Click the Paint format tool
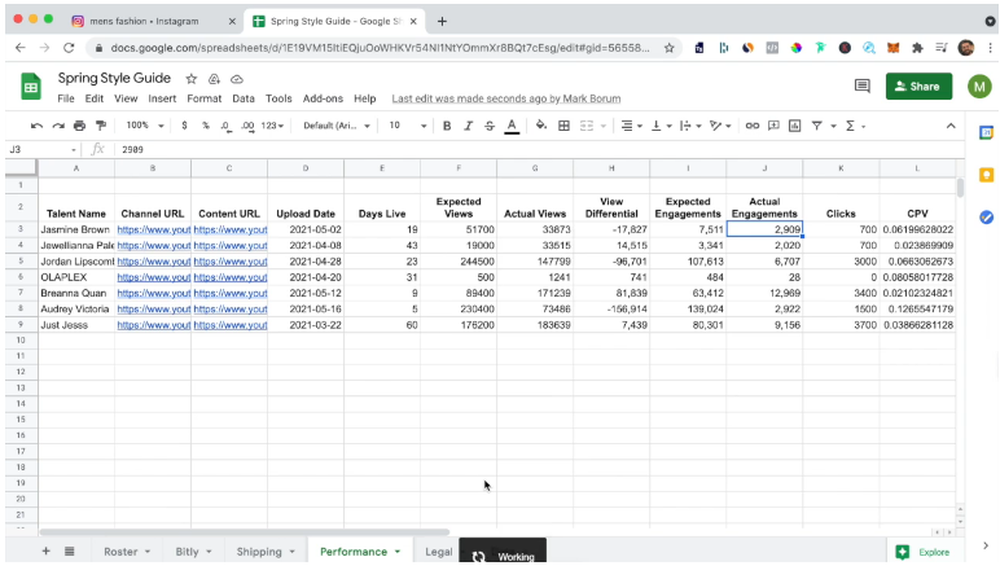1000x579 pixels. coord(100,125)
